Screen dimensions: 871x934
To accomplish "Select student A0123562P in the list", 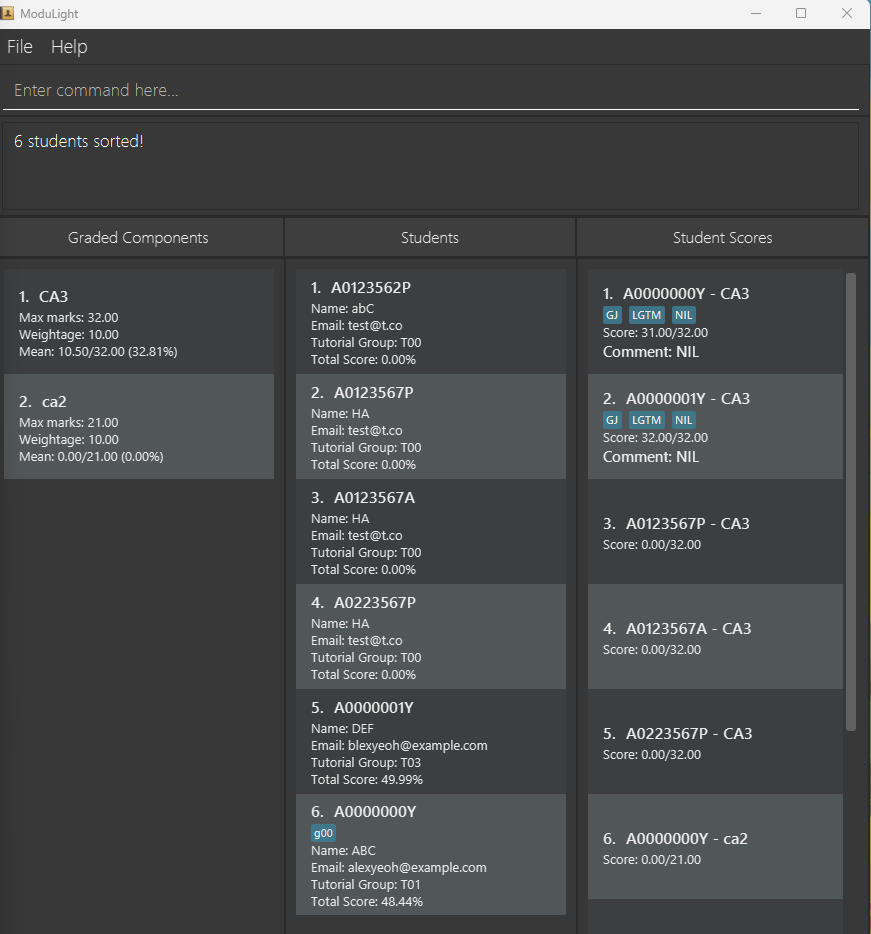I will coord(431,322).
